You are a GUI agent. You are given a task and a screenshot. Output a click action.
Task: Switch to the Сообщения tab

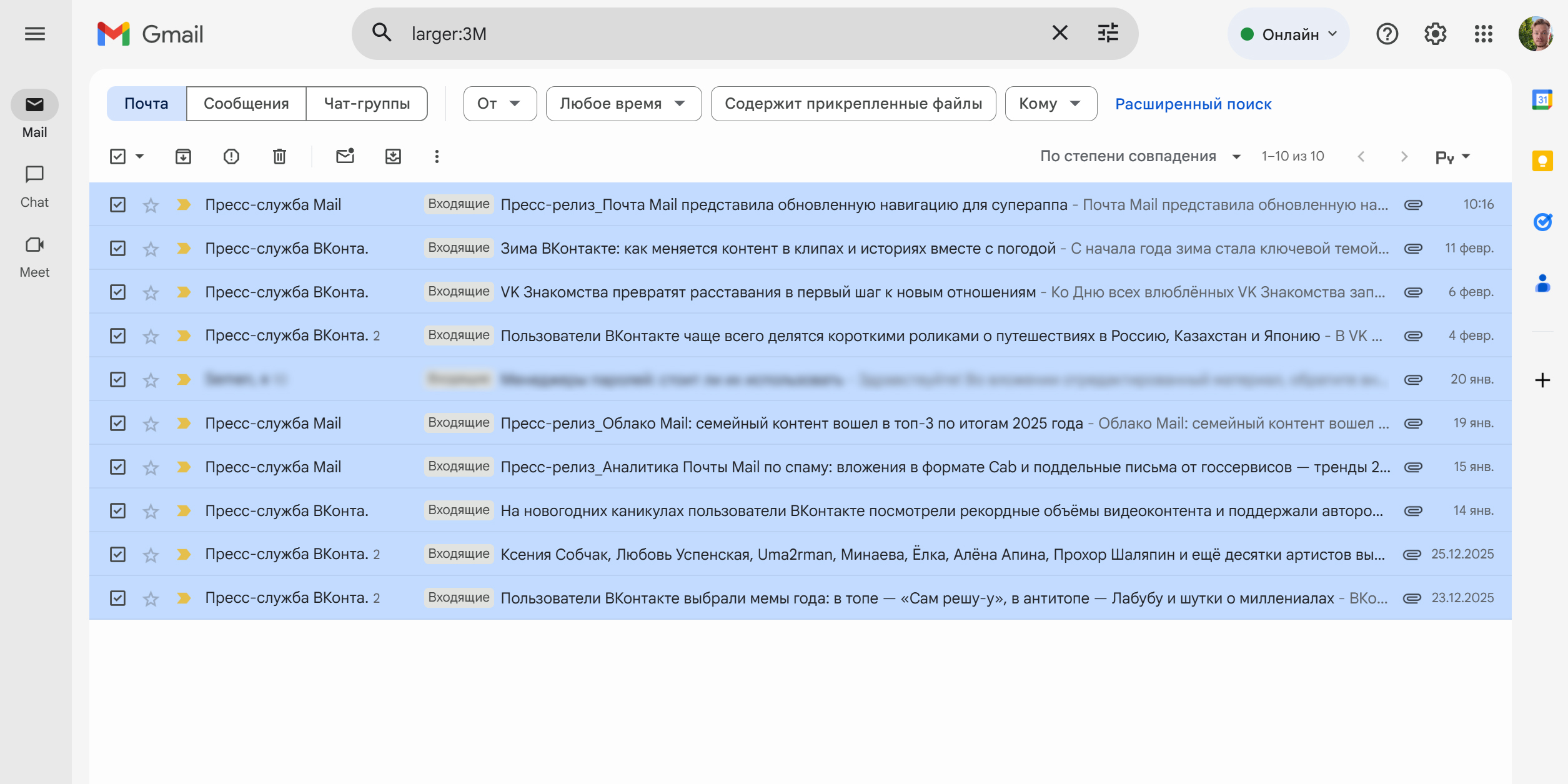click(x=246, y=104)
